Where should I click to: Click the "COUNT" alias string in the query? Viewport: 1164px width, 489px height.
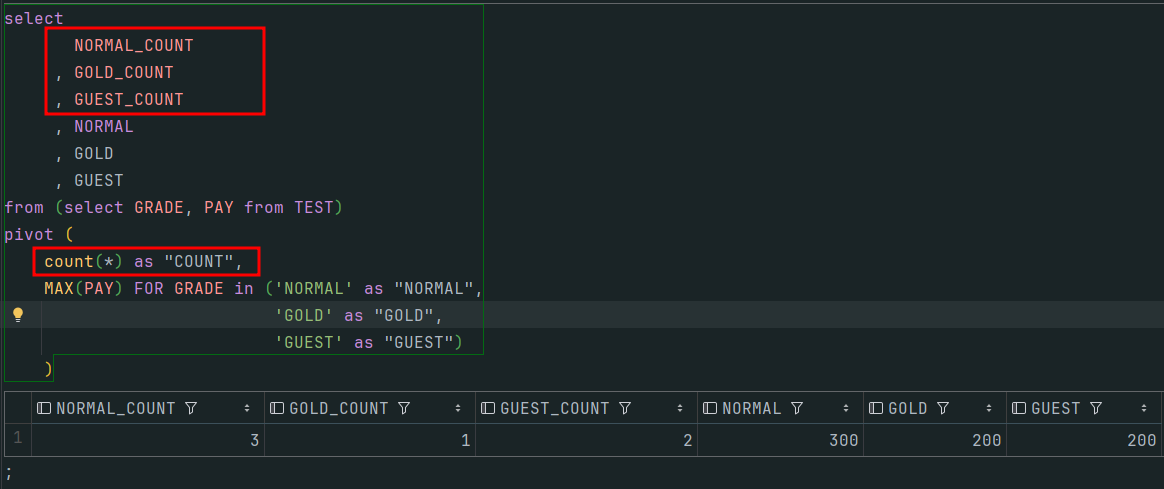click(x=199, y=261)
